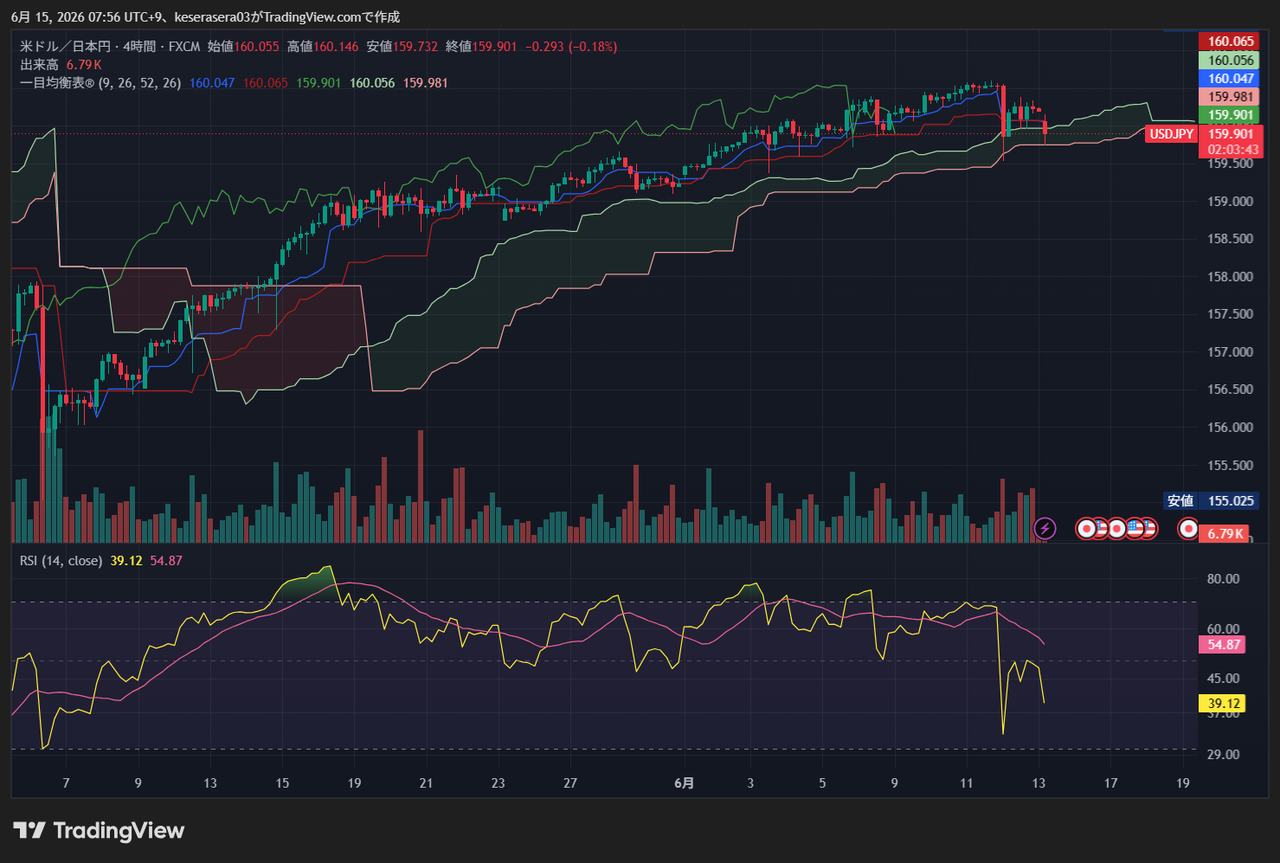
Task: Select the RSI (14, close) indicator legend
Action: (61, 561)
